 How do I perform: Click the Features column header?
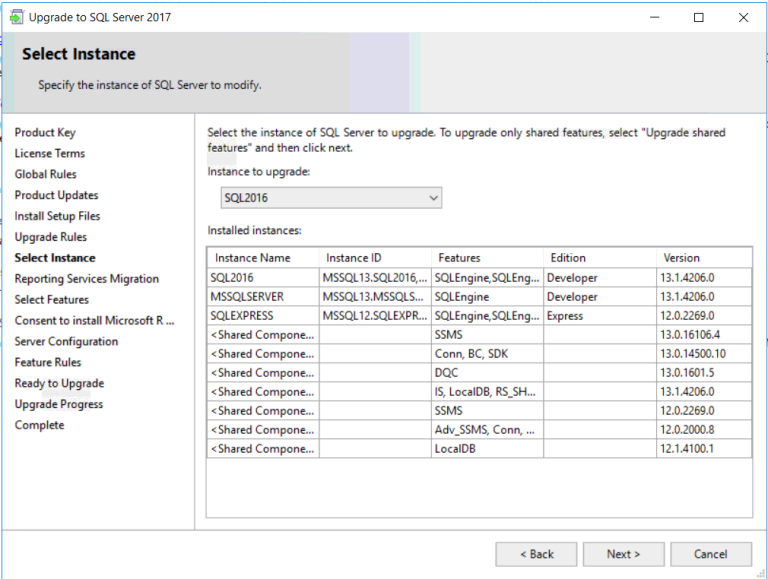486,258
